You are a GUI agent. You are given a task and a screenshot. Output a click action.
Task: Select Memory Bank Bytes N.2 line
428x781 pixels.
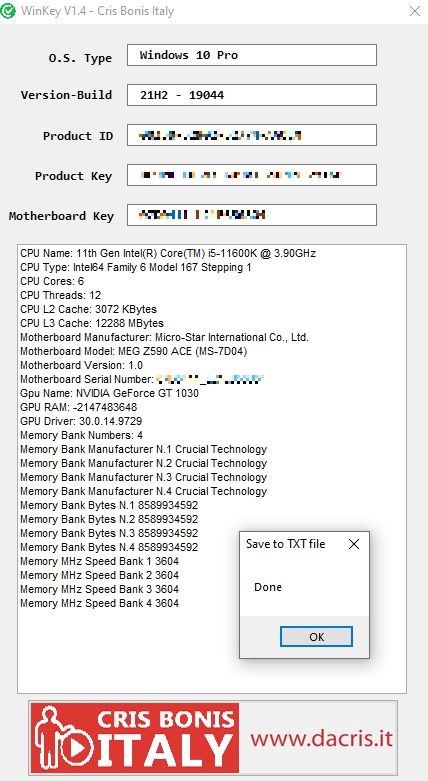(109, 519)
